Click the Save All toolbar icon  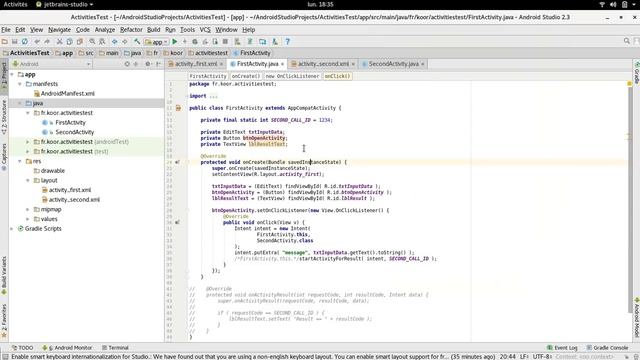(15, 42)
